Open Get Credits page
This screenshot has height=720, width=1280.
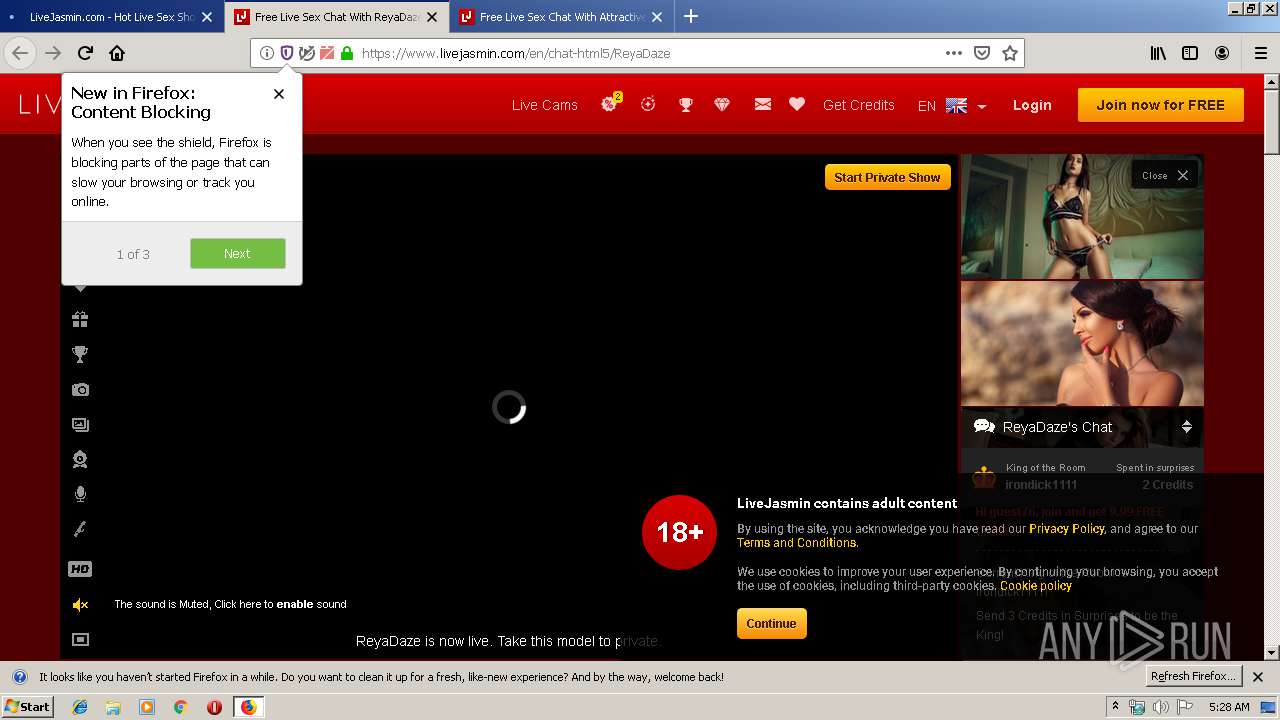859,105
